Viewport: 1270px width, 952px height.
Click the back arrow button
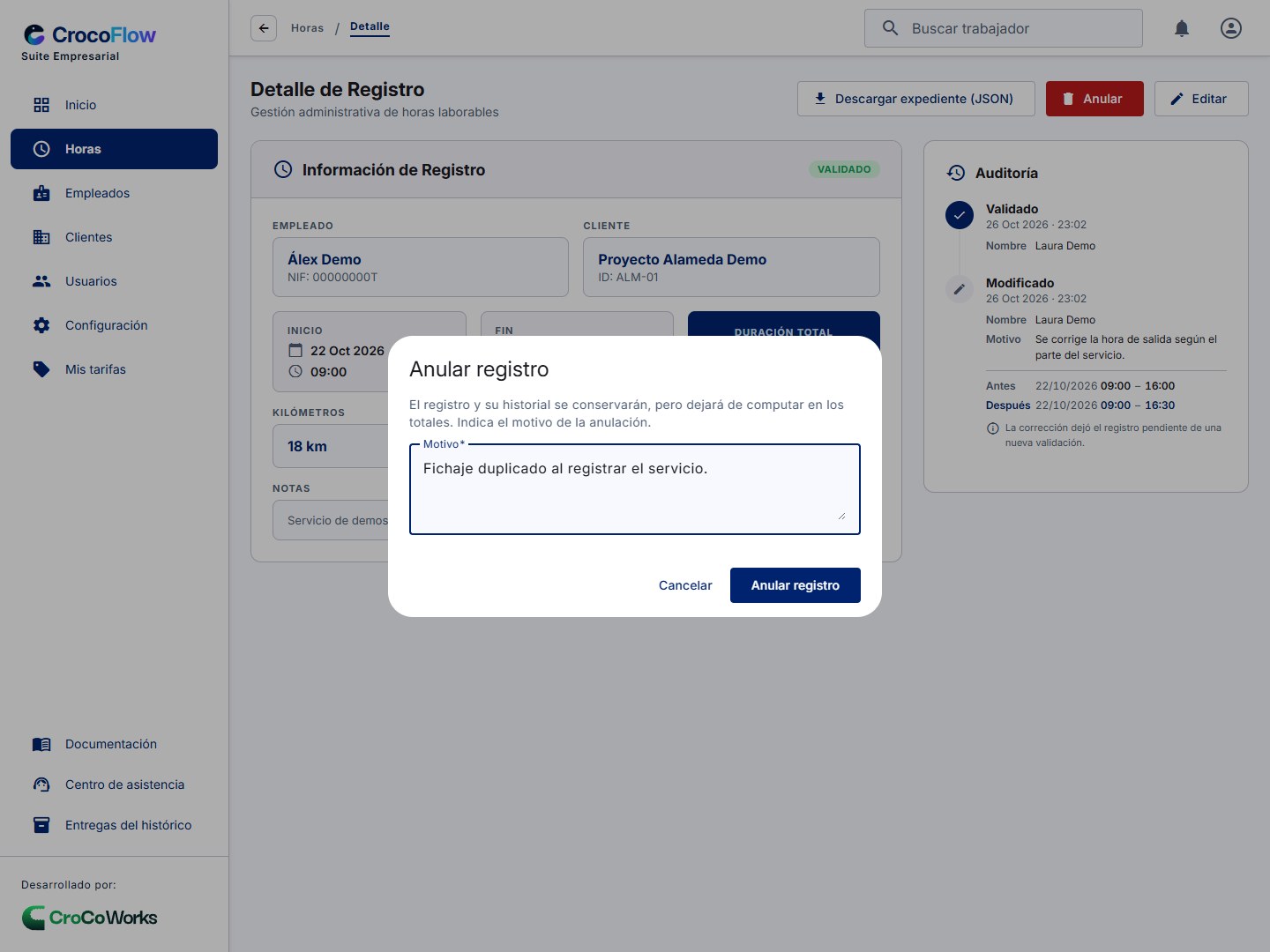coord(264,28)
